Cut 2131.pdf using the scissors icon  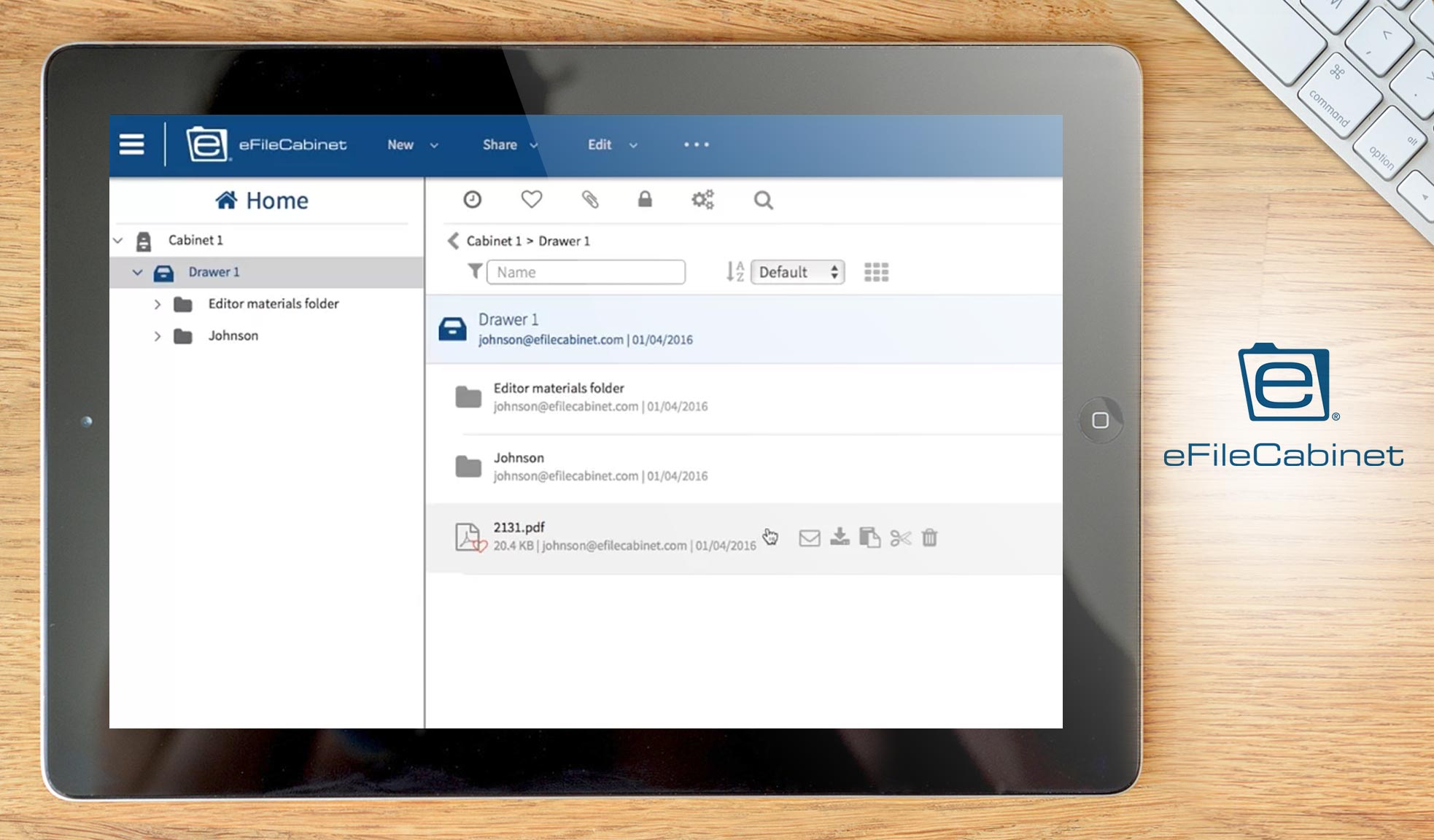point(901,538)
